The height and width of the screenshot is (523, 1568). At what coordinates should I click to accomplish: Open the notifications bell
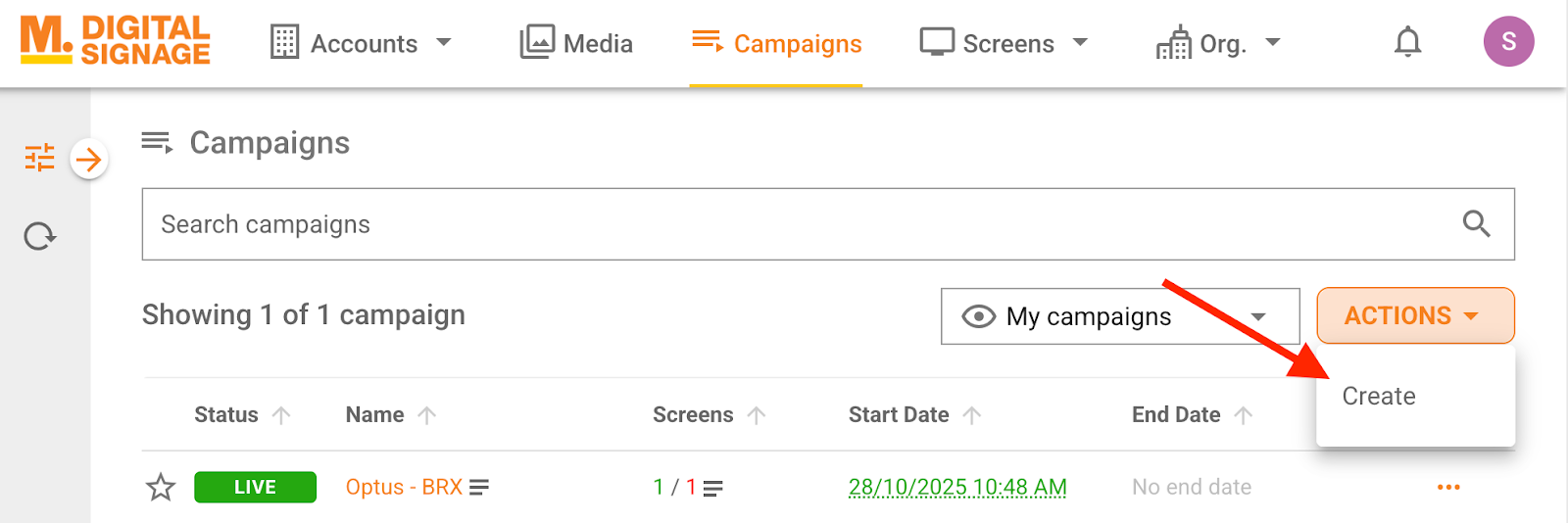pyautogui.click(x=1407, y=42)
